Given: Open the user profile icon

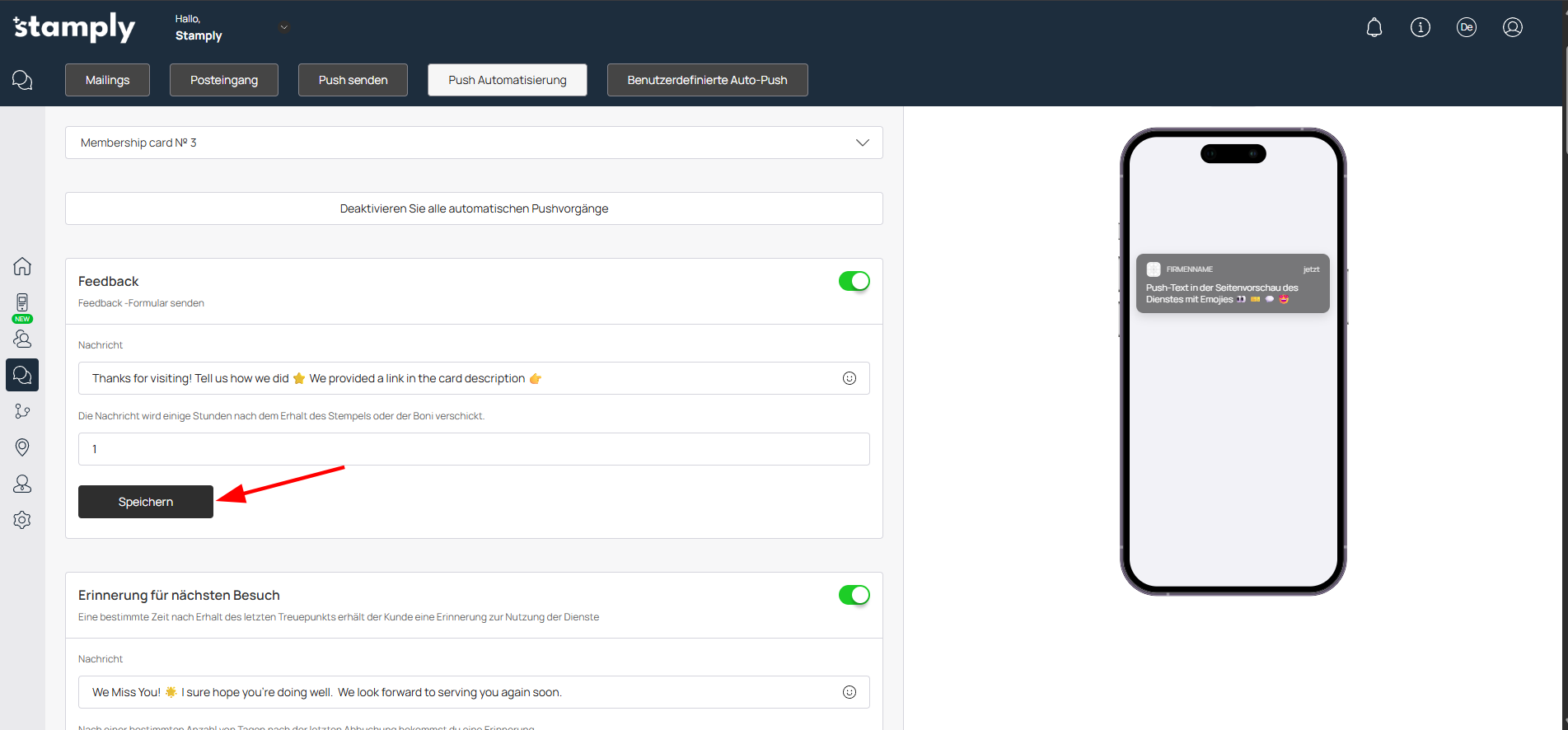Looking at the screenshot, I should (x=1512, y=28).
